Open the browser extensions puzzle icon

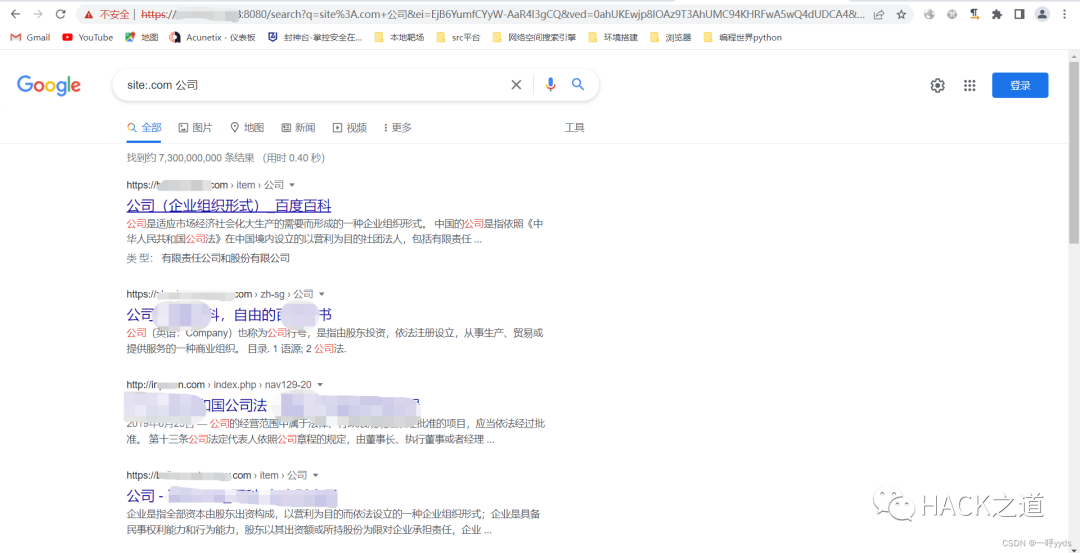point(996,15)
